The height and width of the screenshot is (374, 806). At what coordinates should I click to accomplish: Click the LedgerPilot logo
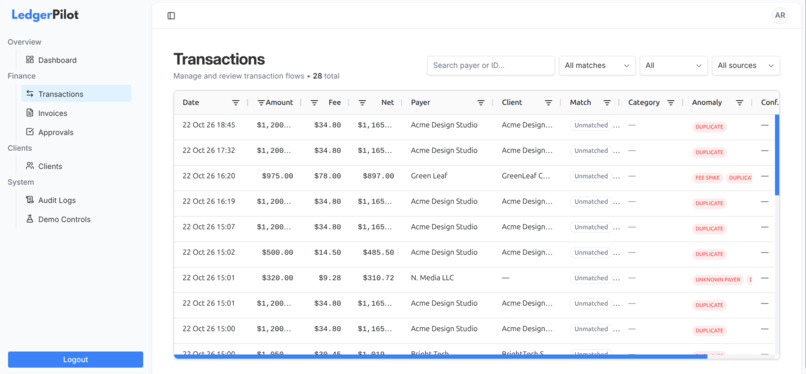point(45,15)
